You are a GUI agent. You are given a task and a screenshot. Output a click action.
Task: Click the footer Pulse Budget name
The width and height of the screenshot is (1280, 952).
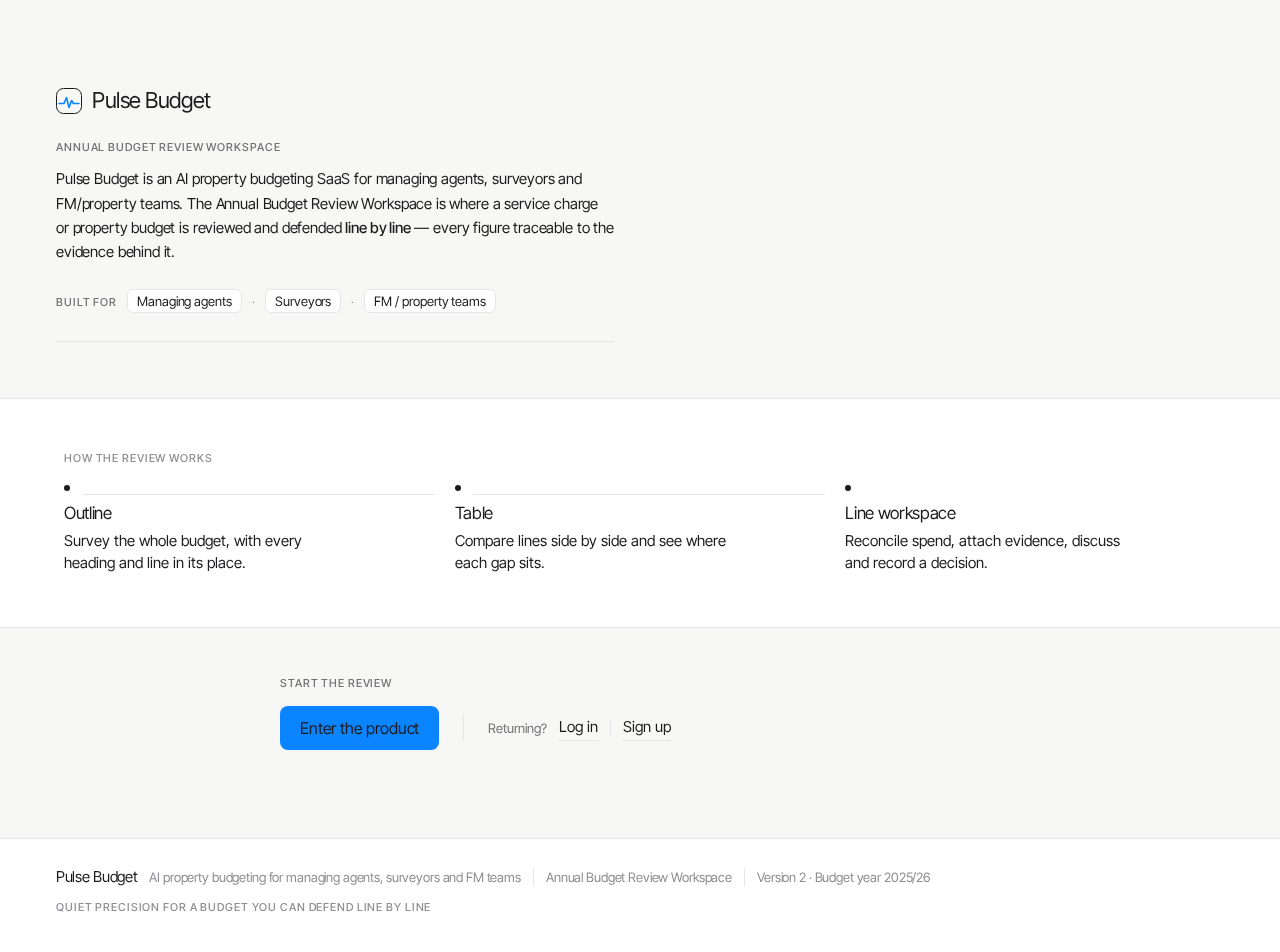coord(97,877)
